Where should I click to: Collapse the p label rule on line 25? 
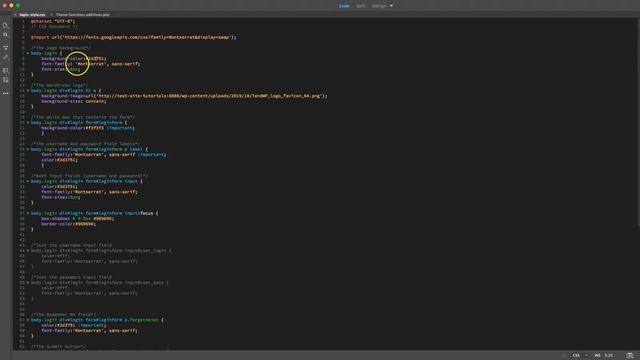coord(28,149)
